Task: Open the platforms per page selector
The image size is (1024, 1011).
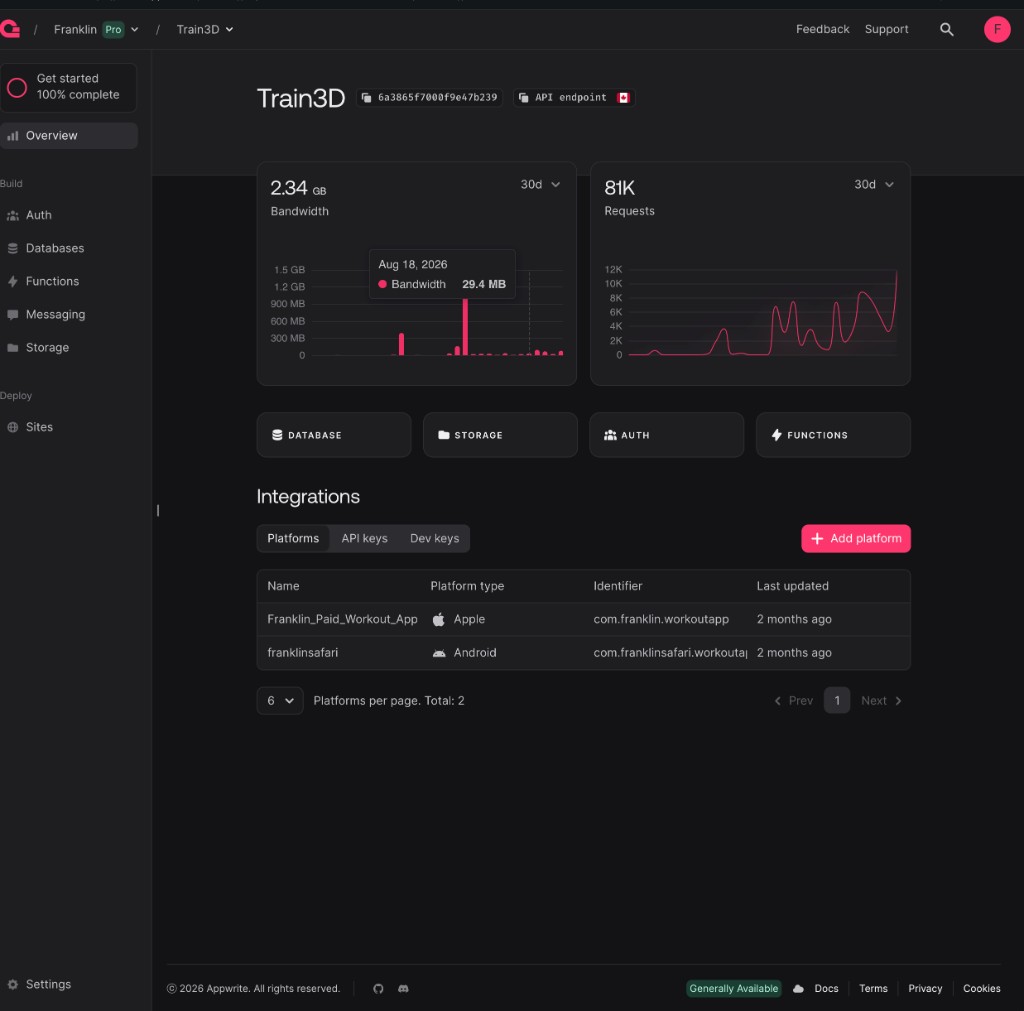Action: pyautogui.click(x=280, y=701)
